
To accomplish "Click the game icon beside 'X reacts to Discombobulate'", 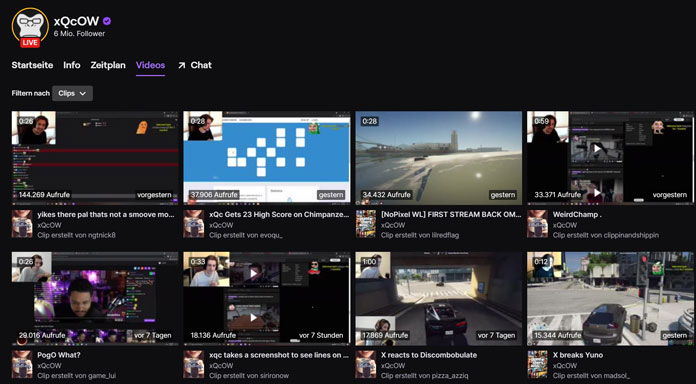I will [366, 364].
